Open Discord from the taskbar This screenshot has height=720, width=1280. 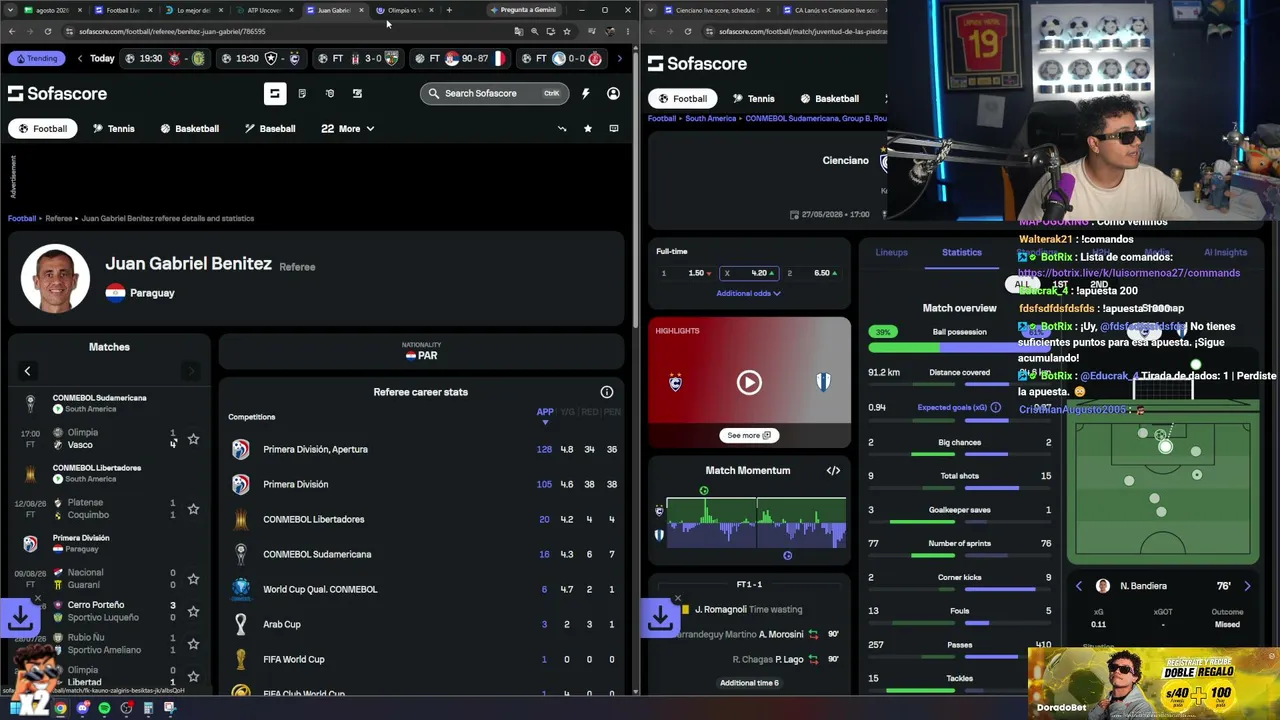coord(82,708)
